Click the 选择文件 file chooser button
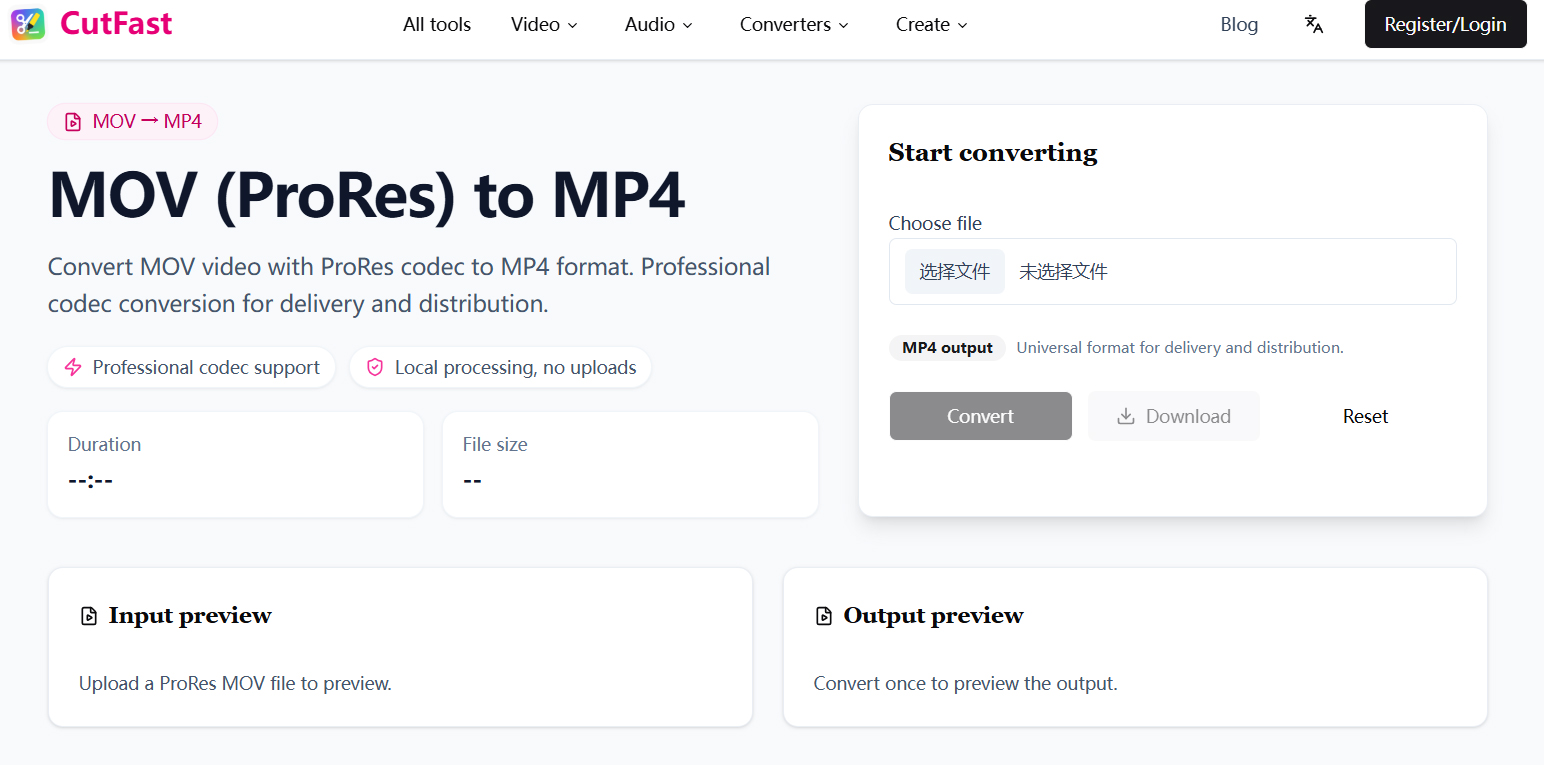This screenshot has width=1544, height=765. coord(955,271)
